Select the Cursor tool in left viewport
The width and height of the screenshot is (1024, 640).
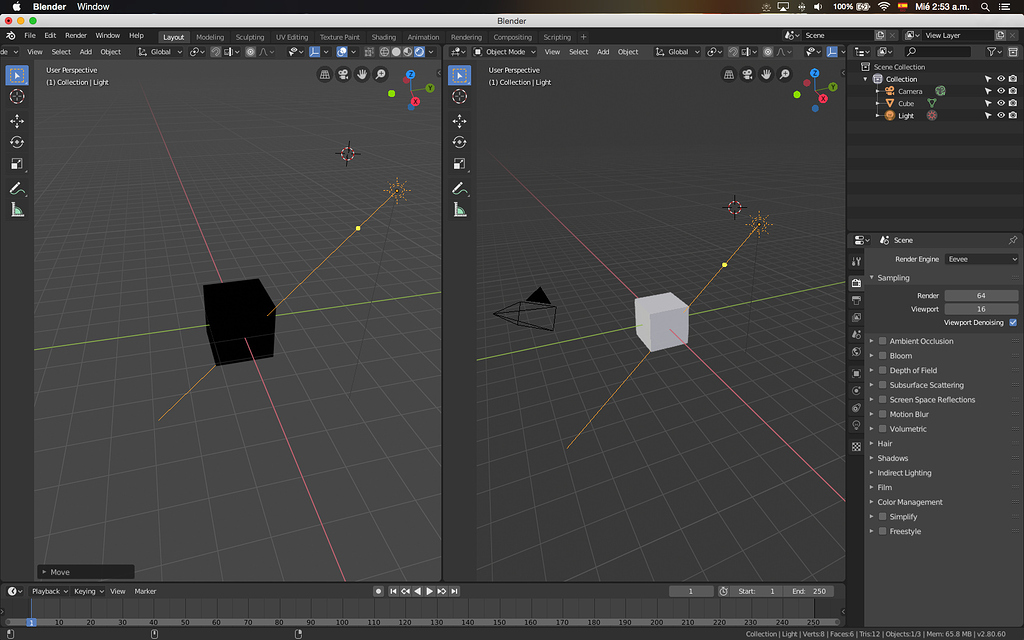pos(17,97)
